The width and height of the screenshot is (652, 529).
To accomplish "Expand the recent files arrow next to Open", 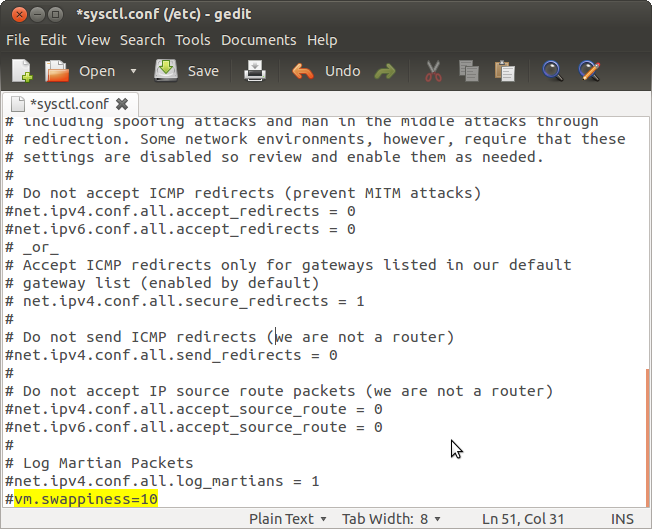I will click(x=133, y=71).
